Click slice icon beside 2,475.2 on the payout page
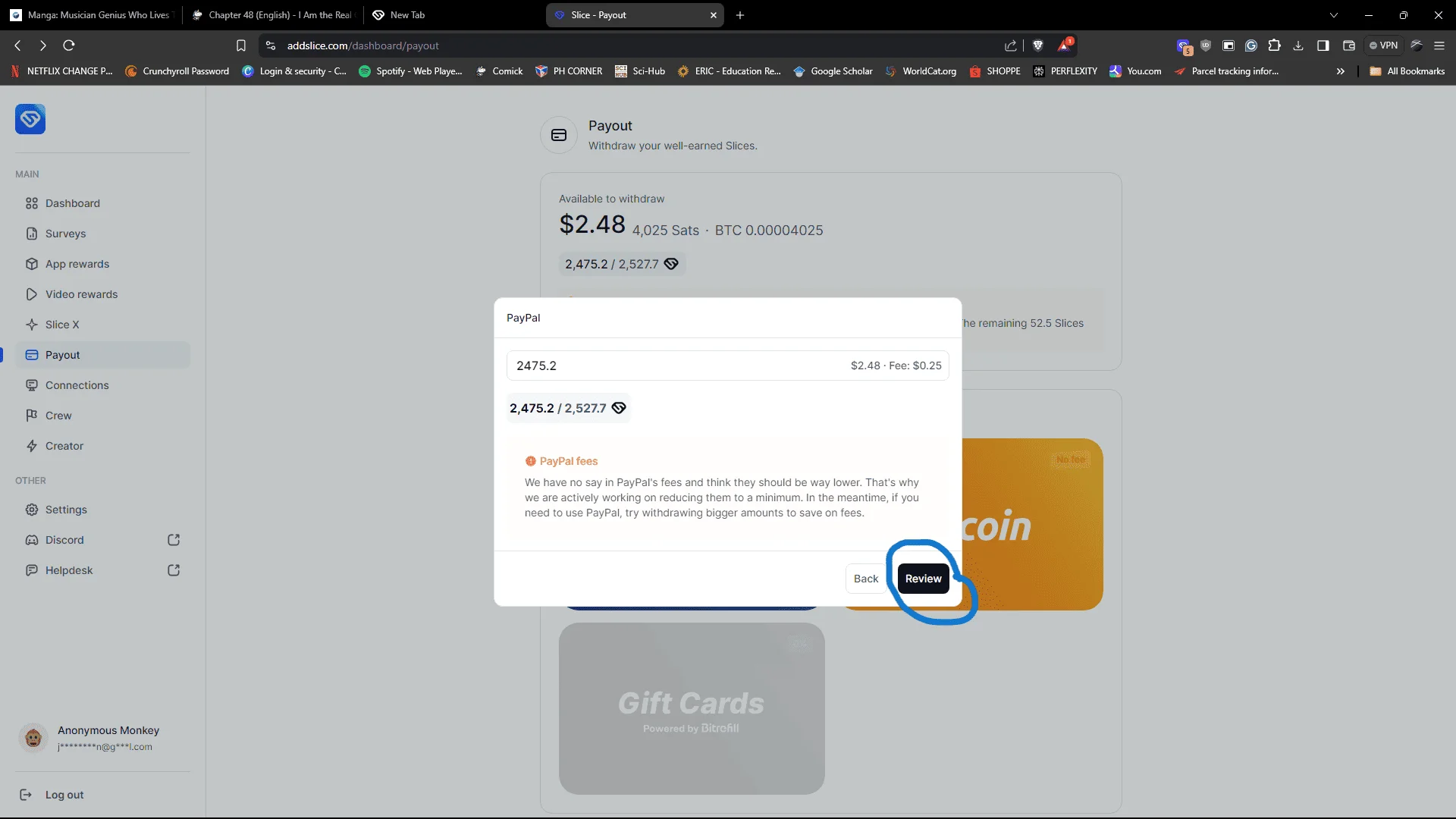Viewport: 1456px width, 819px height. (x=671, y=264)
